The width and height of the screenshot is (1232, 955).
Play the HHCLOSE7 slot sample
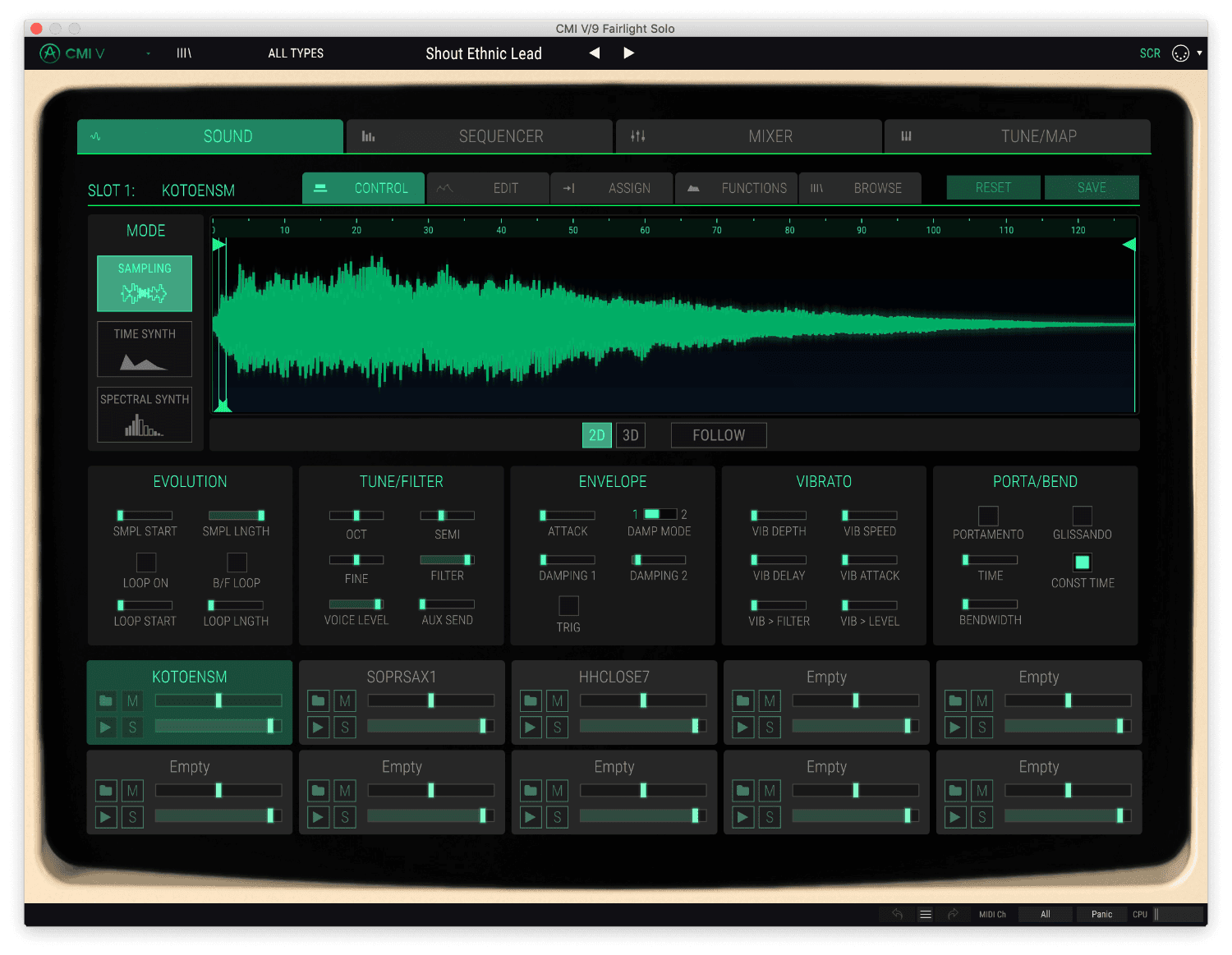[531, 727]
